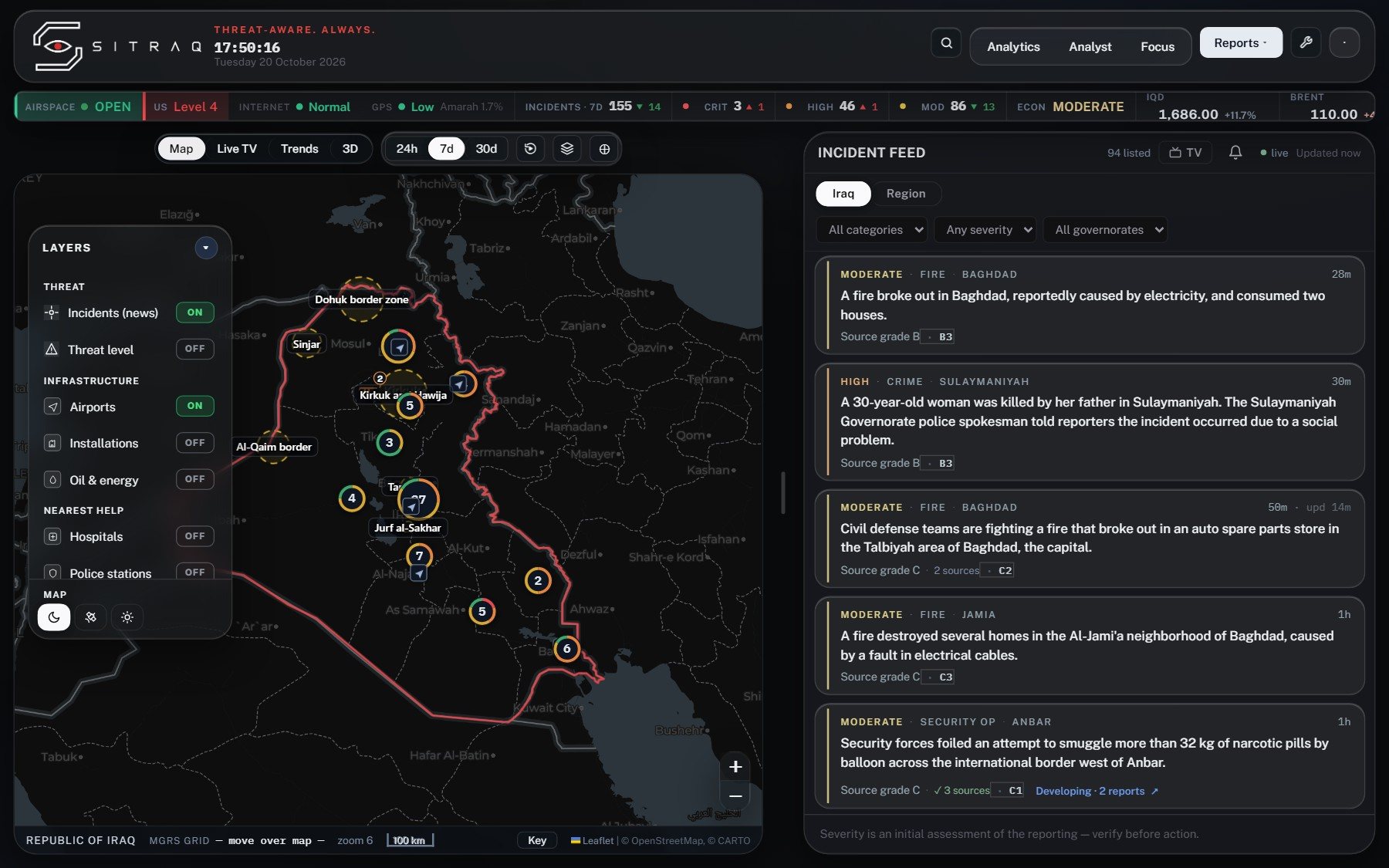Screen dimensions: 1389x868
Task: Open the Leaflet attribution link
Action: (593, 840)
